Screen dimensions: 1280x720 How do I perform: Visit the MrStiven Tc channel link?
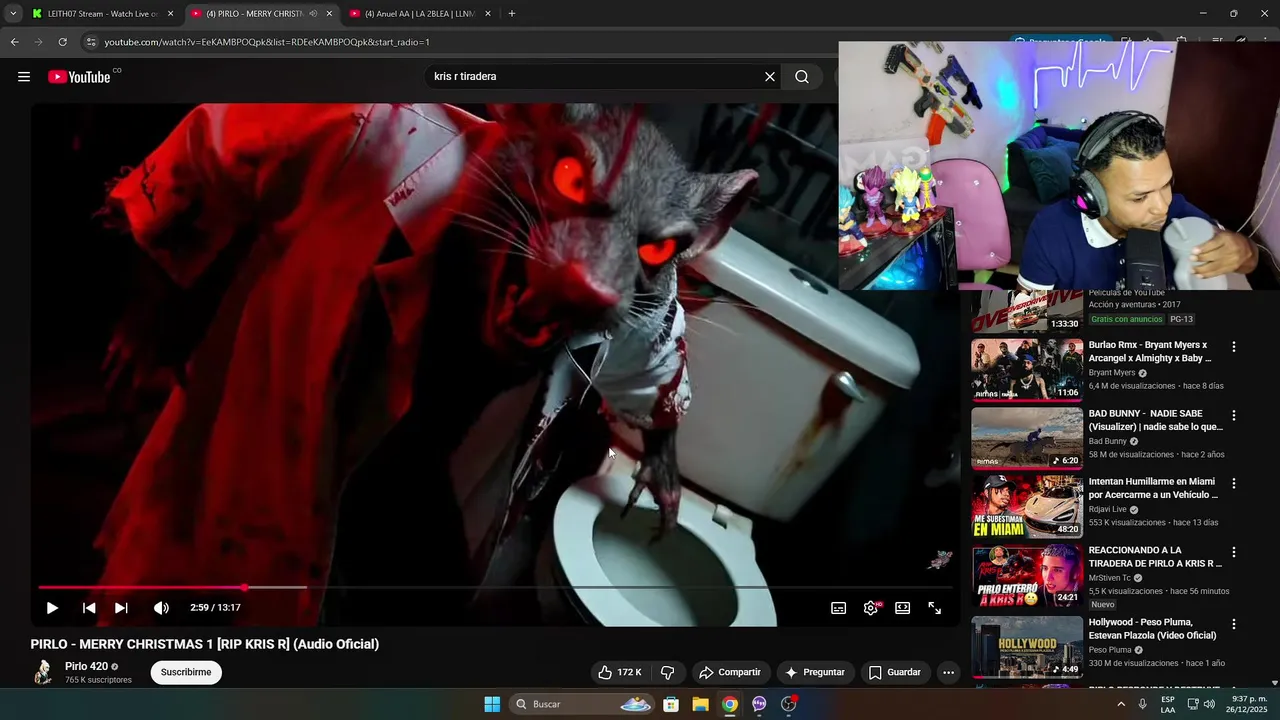click(1110, 578)
